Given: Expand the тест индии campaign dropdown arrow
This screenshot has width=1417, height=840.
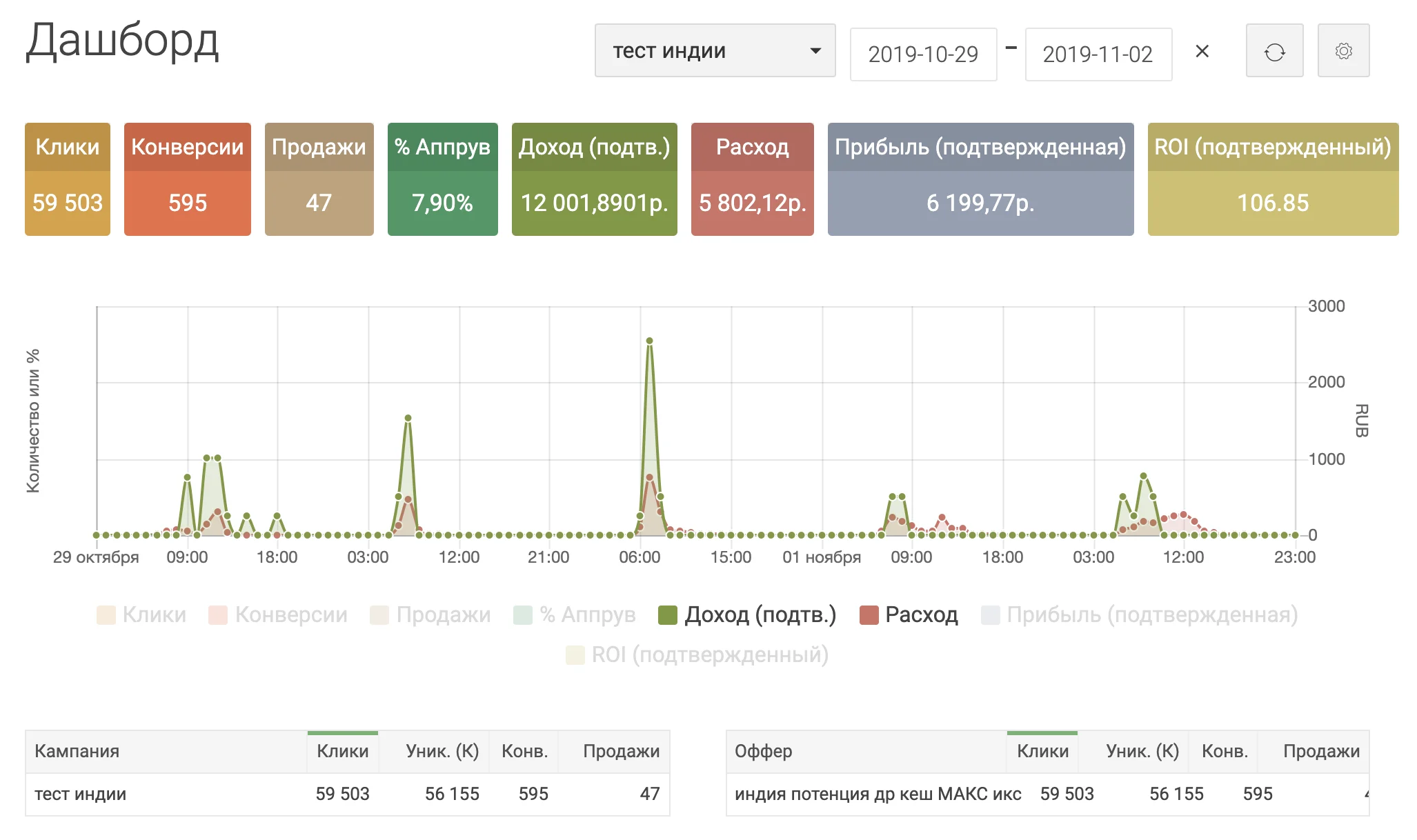Looking at the screenshot, I should (815, 51).
